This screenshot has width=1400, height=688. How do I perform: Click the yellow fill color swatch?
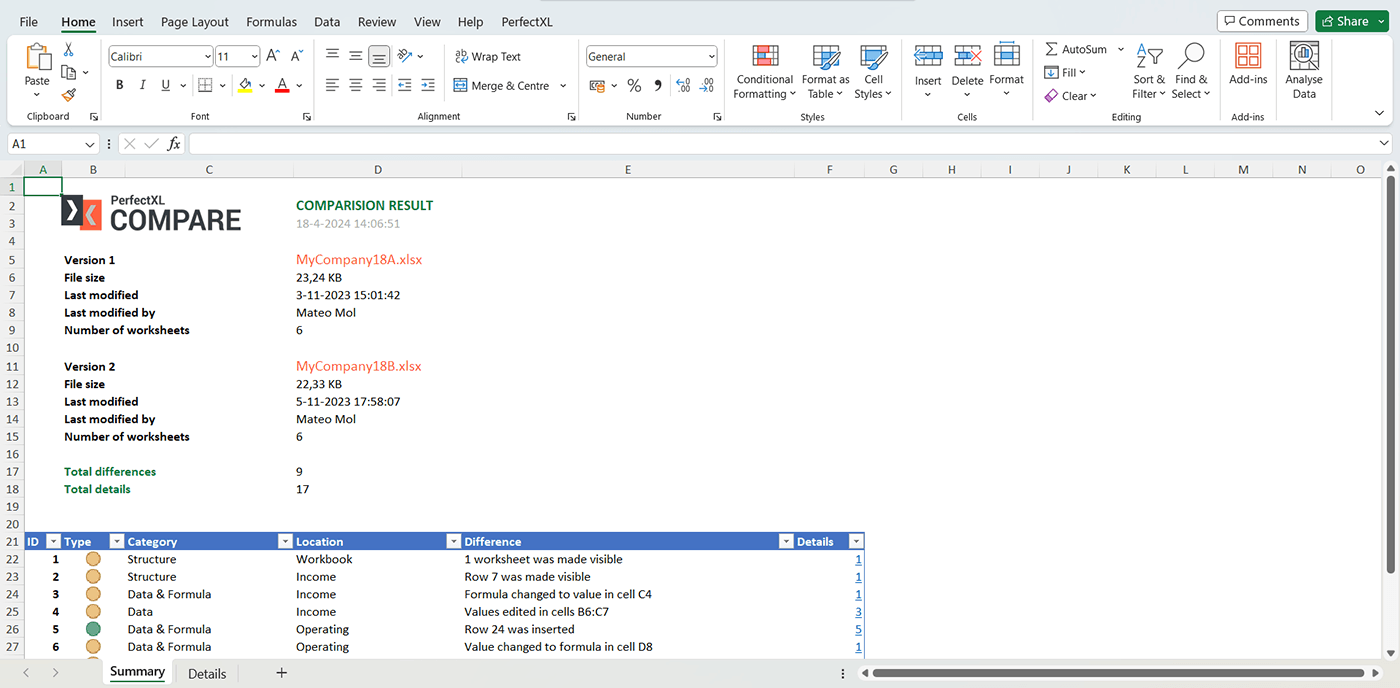(245, 86)
